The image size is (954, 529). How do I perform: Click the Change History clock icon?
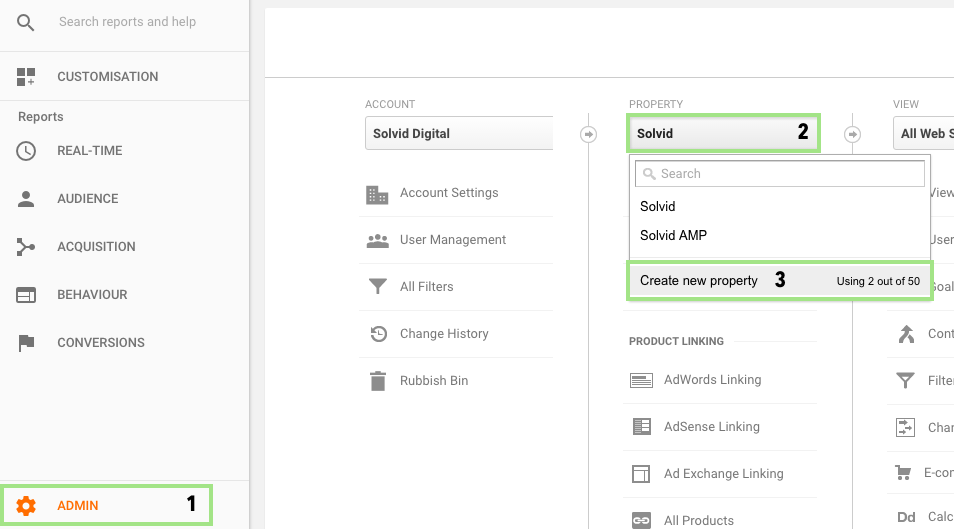pos(378,334)
